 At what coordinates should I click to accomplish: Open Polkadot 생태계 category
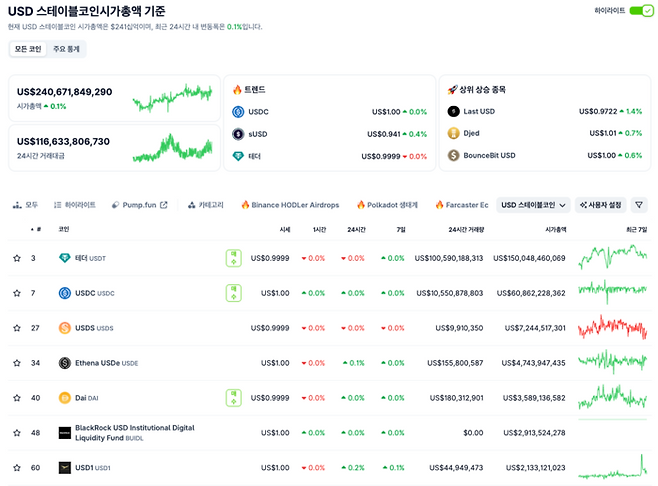(387, 205)
